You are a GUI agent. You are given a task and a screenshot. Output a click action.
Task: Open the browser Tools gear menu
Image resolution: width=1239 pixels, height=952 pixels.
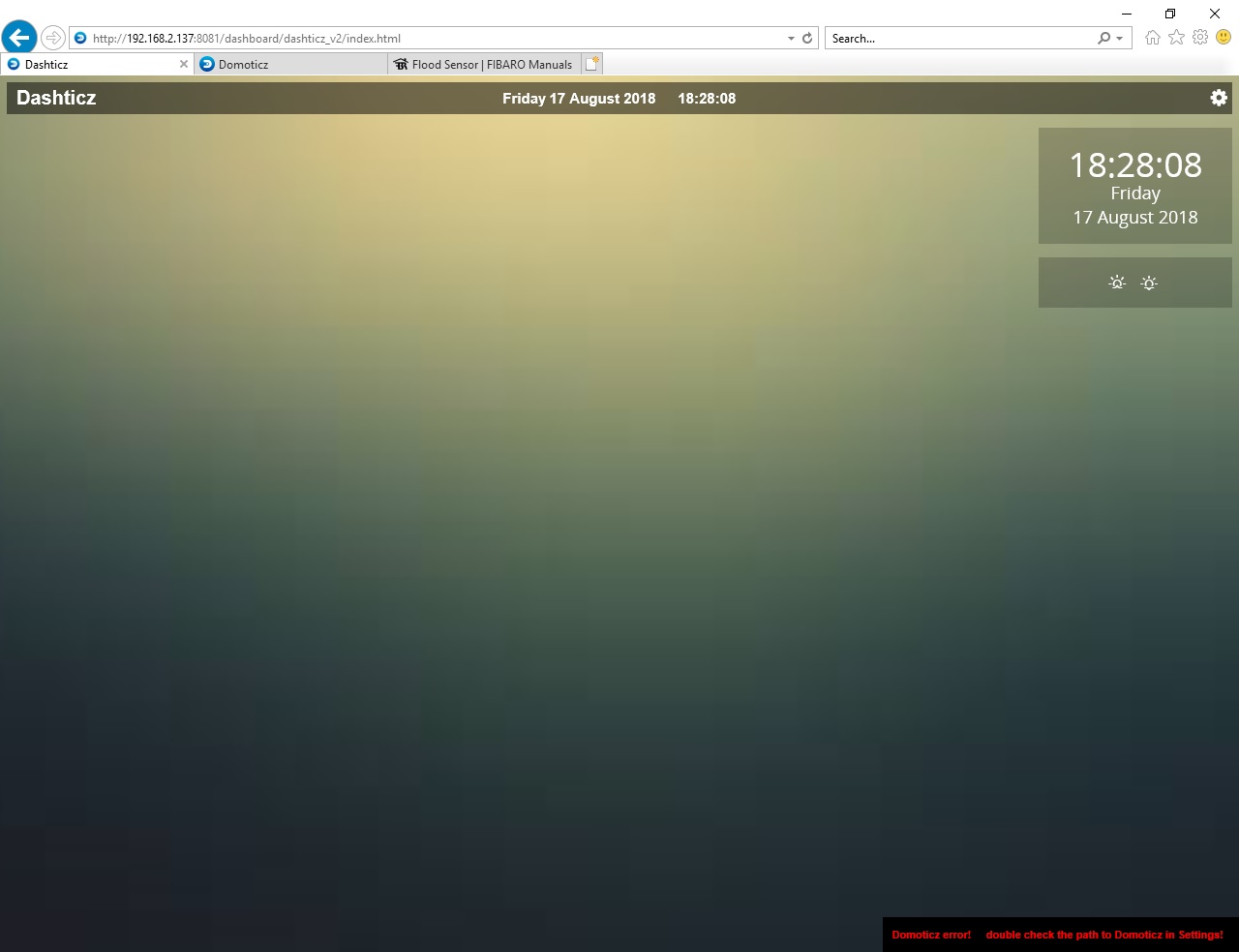1200,38
